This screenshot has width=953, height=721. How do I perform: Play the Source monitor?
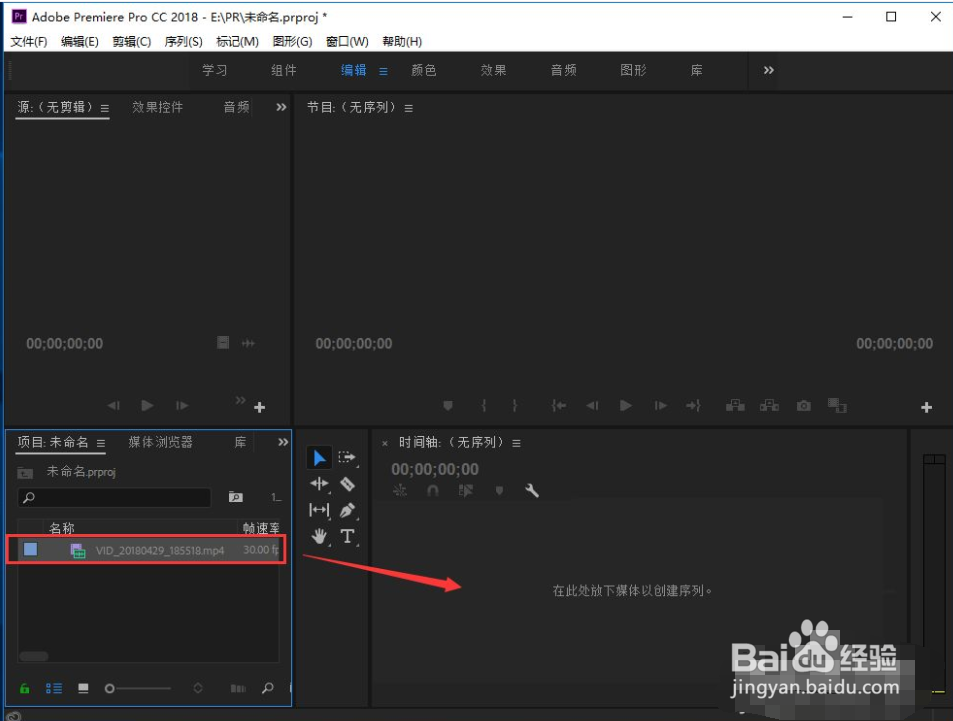click(x=147, y=405)
